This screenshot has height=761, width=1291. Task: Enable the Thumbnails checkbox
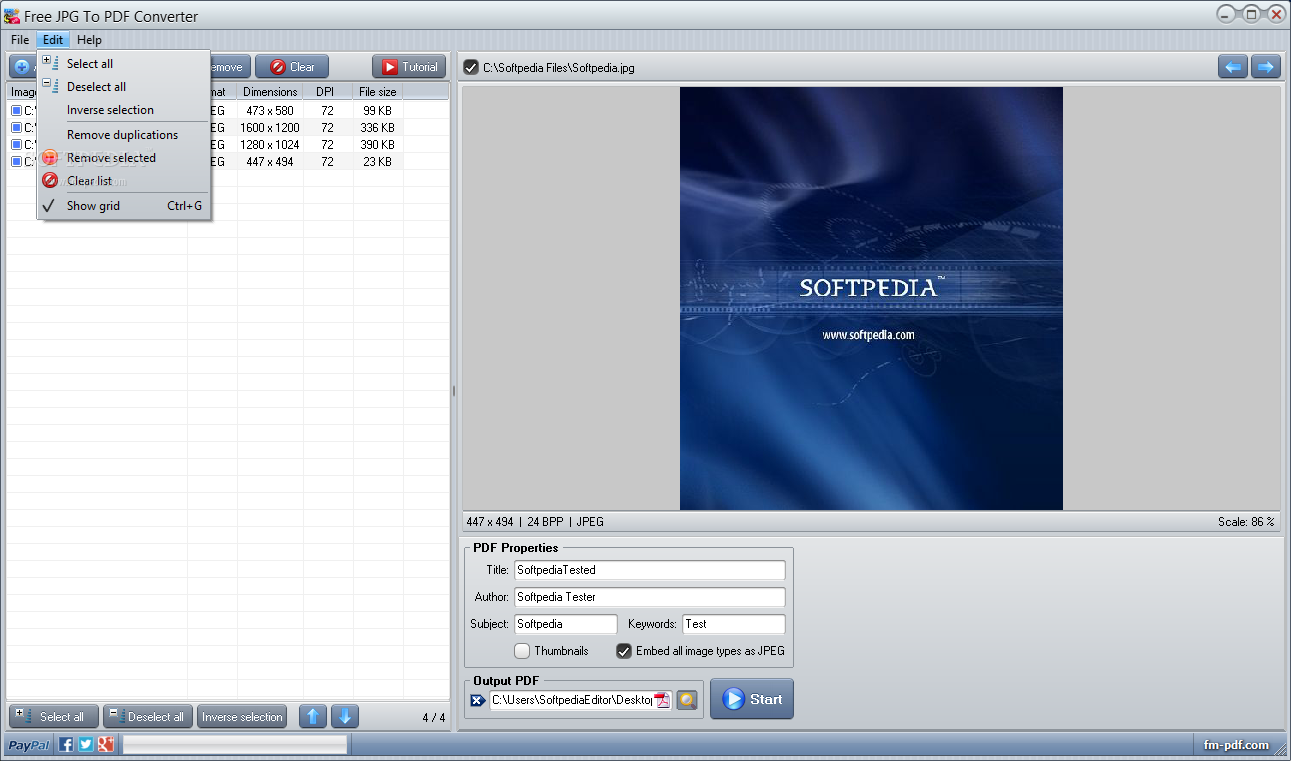click(522, 651)
